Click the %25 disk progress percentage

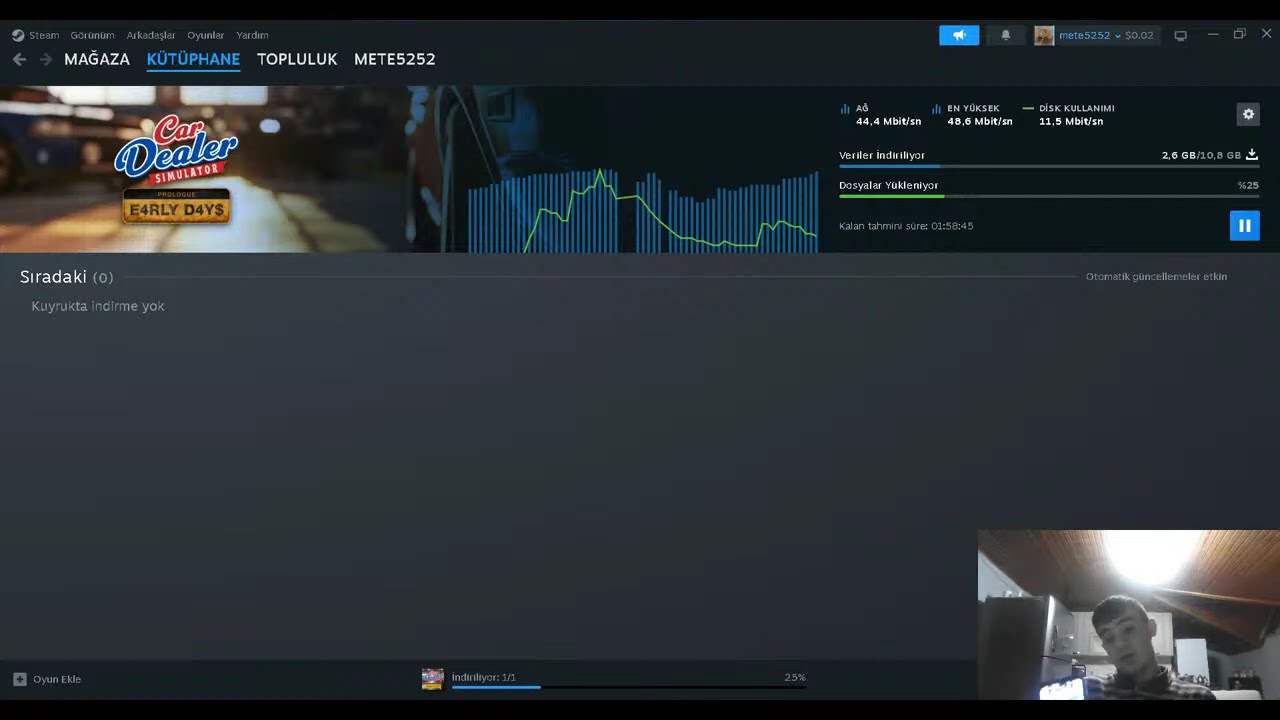click(1248, 185)
